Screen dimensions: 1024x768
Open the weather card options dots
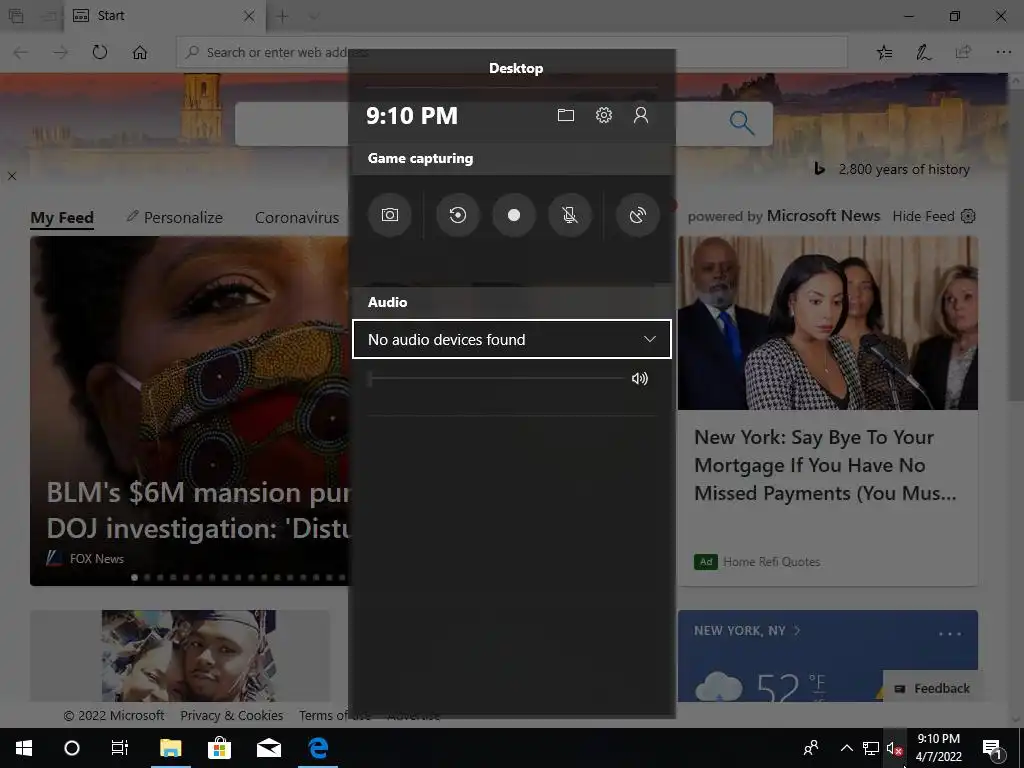point(950,633)
